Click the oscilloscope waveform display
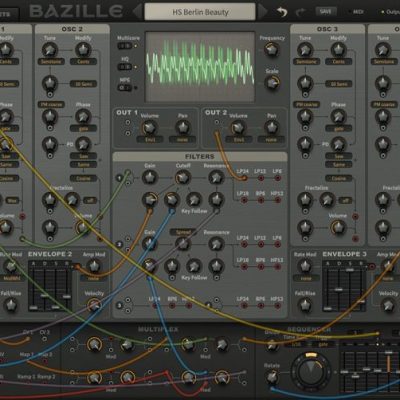The height and width of the screenshot is (400, 400). click(200, 67)
